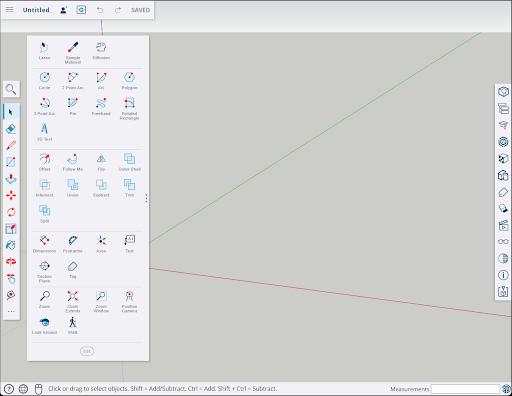Image resolution: width=512 pixels, height=396 pixels.
Task: Open the search magnifier in left toolbar
Action: click(11, 89)
